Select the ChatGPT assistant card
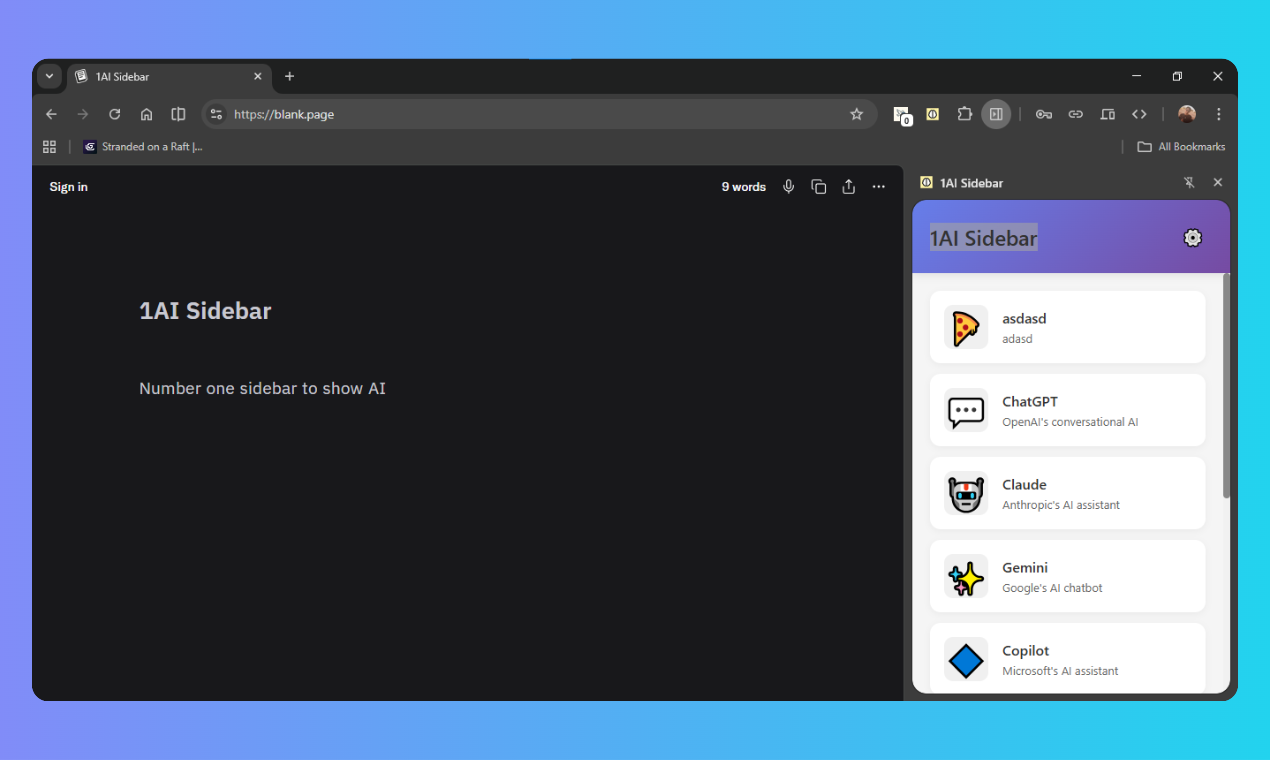 point(1067,410)
